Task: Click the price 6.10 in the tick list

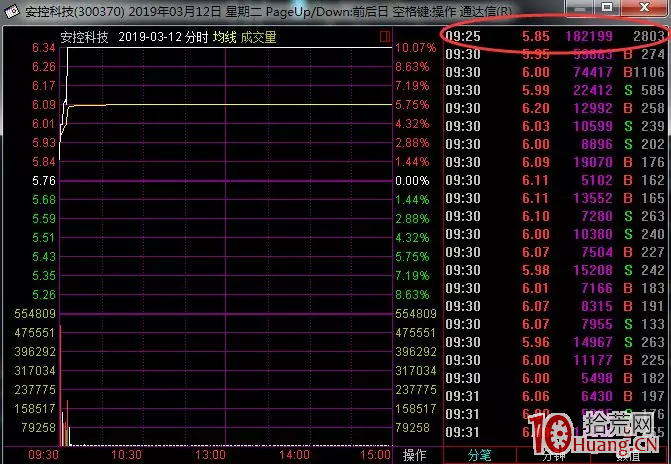Action: pyautogui.click(x=536, y=216)
